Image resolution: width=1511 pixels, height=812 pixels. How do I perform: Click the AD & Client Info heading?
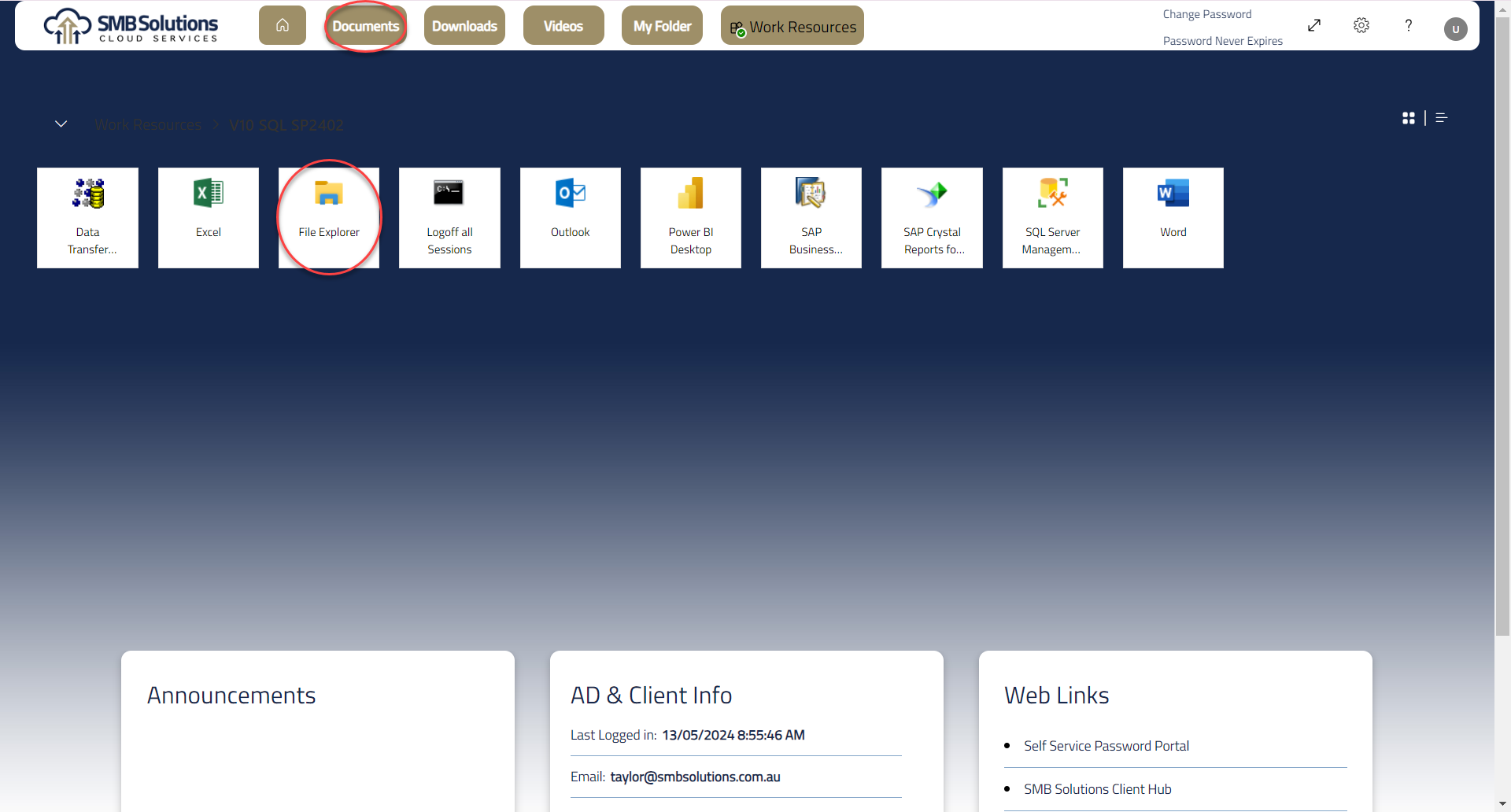[x=652, y=696]
